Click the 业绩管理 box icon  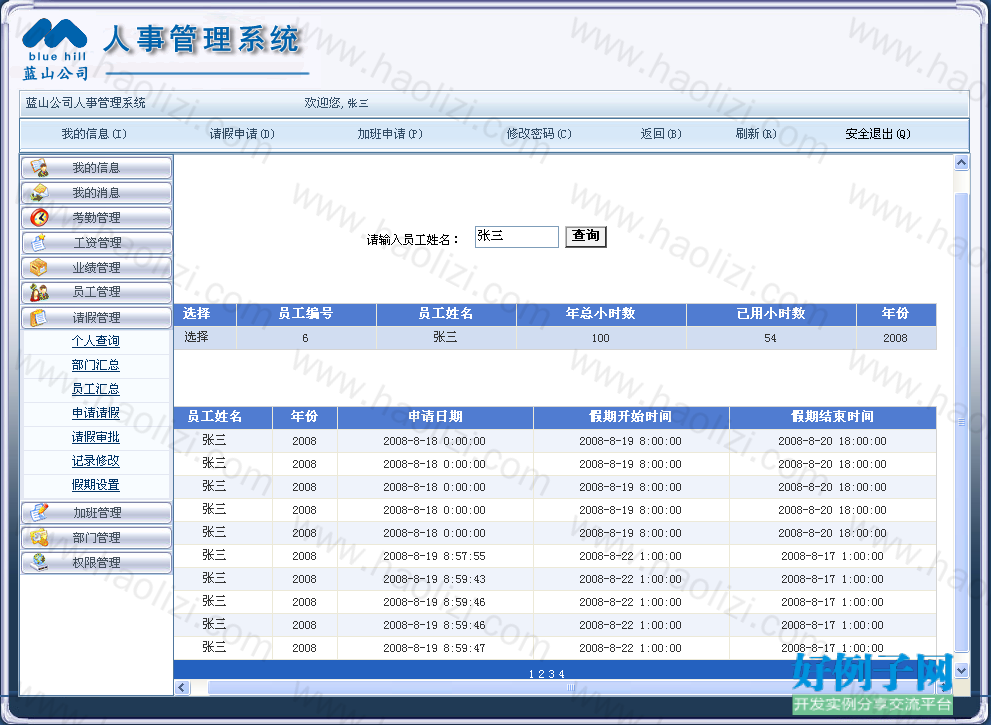tap(39, 267)
